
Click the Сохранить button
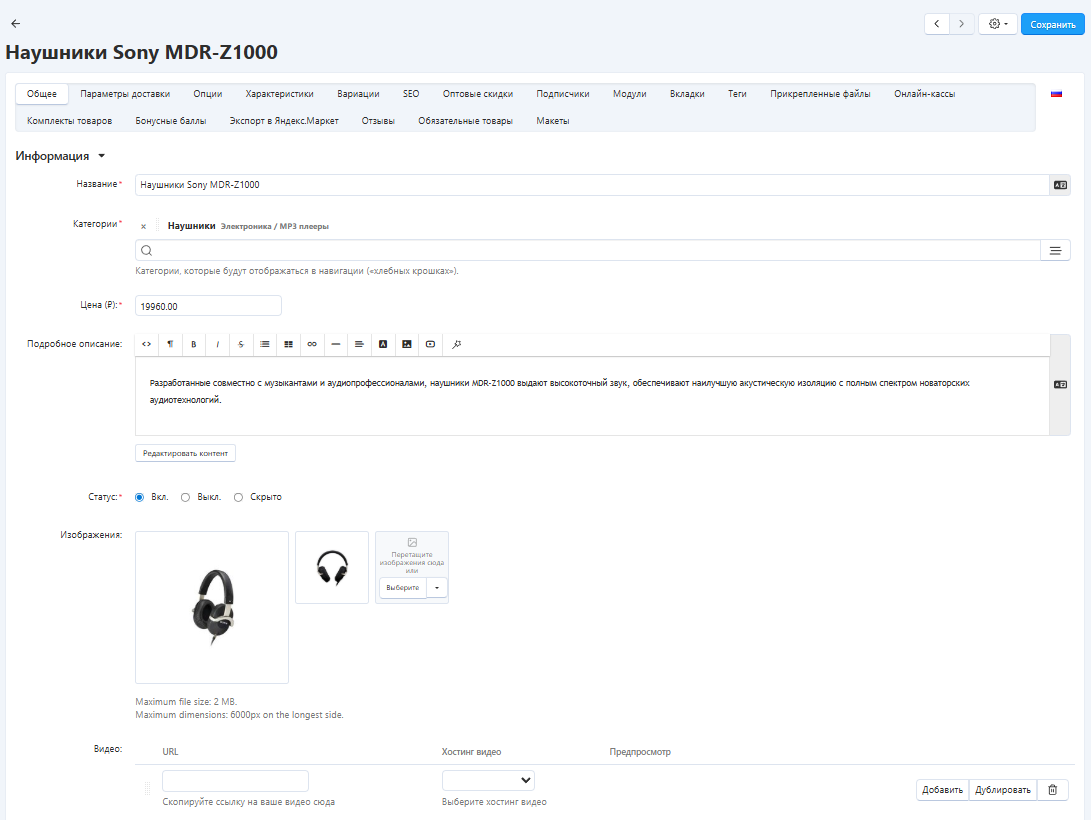pos(1052,24)
